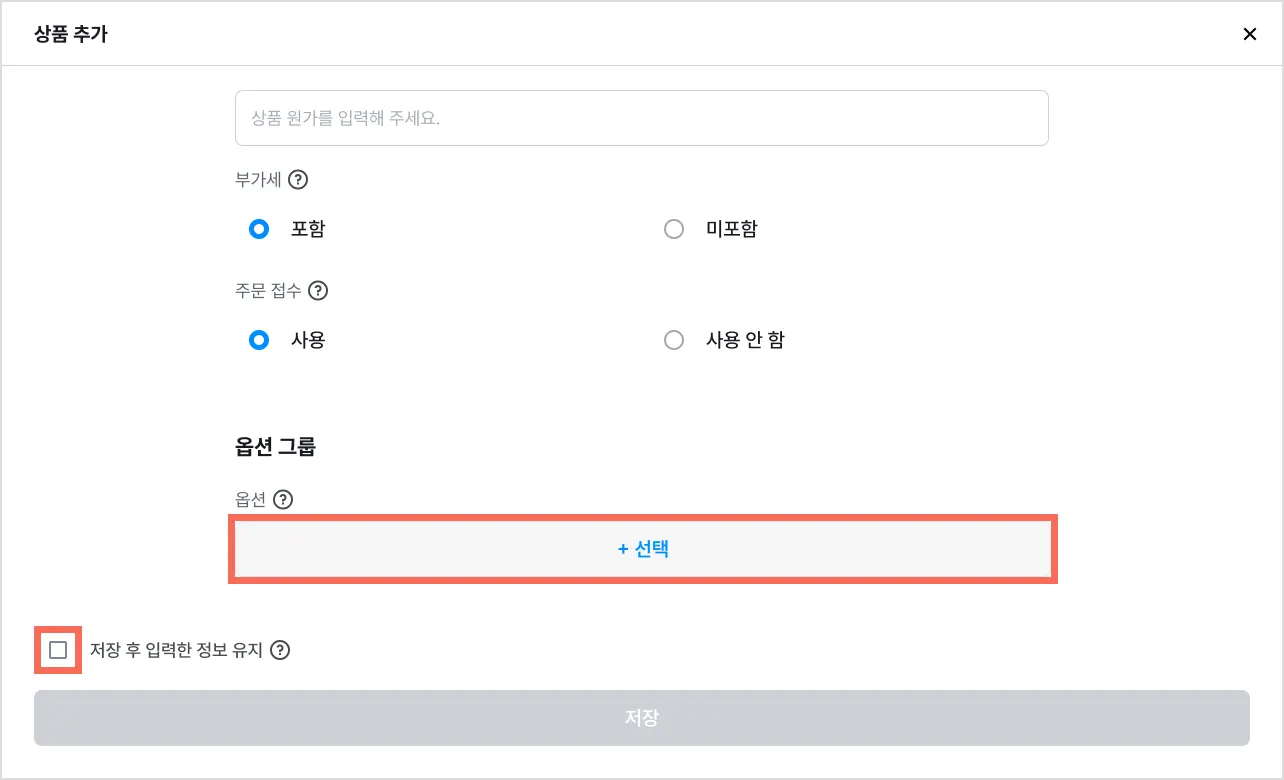Click the 부가세 help question-mark icon
The image size is (1284, 780).
tap(298, 181)
